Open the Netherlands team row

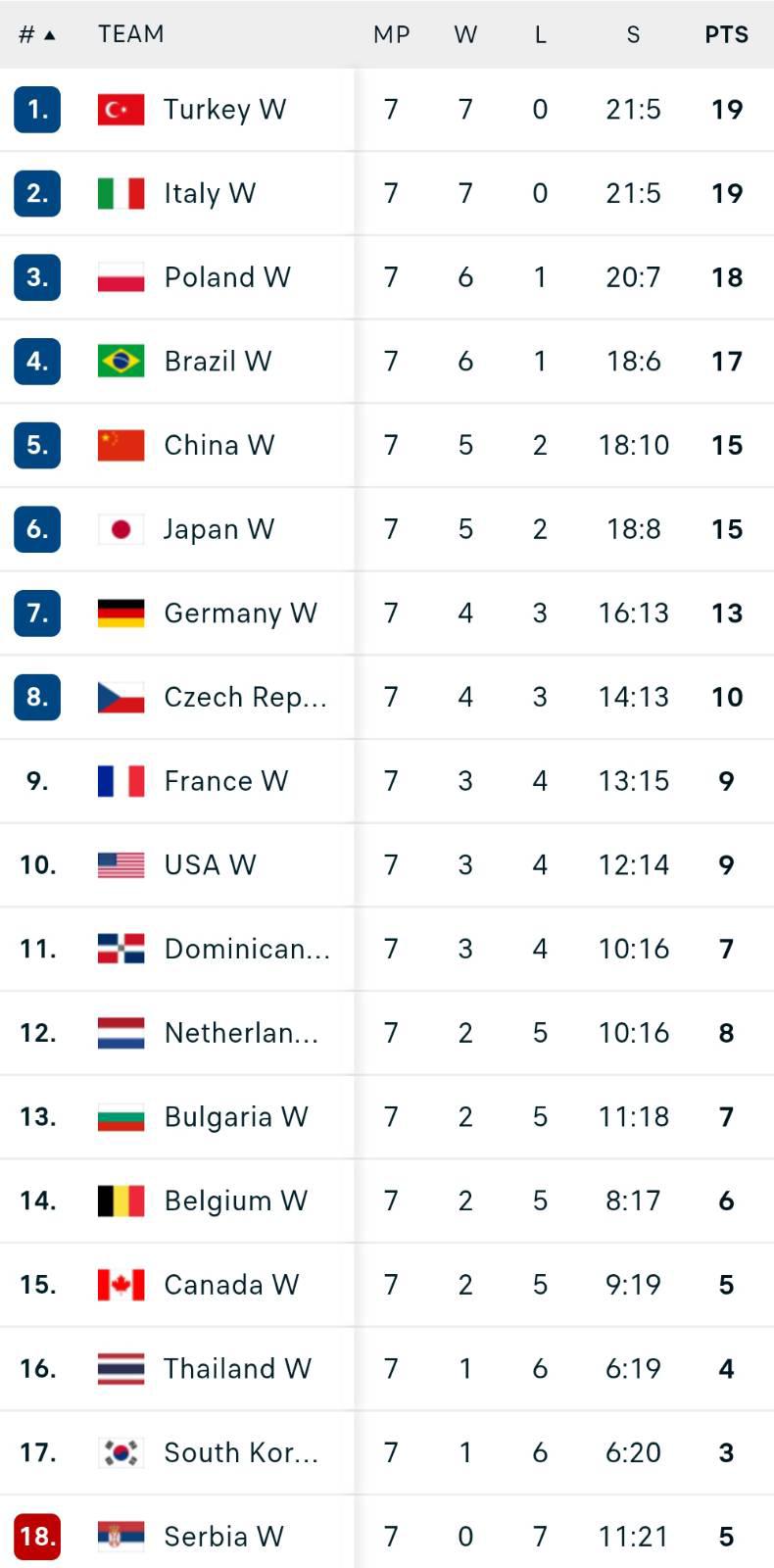387,1033
